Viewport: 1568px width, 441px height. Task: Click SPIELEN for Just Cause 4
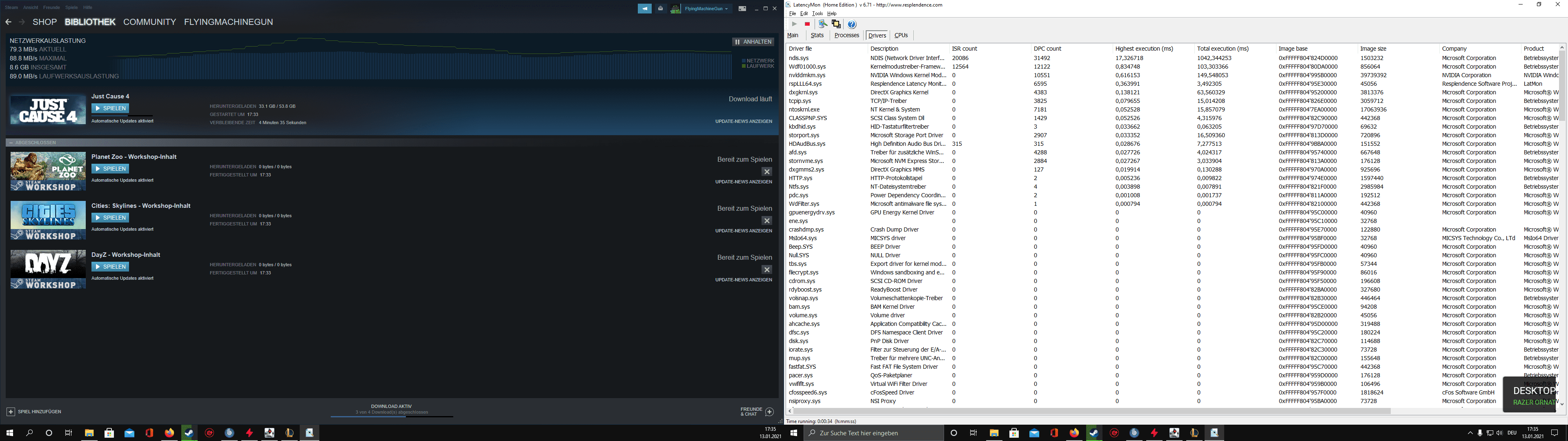[110, 109]
